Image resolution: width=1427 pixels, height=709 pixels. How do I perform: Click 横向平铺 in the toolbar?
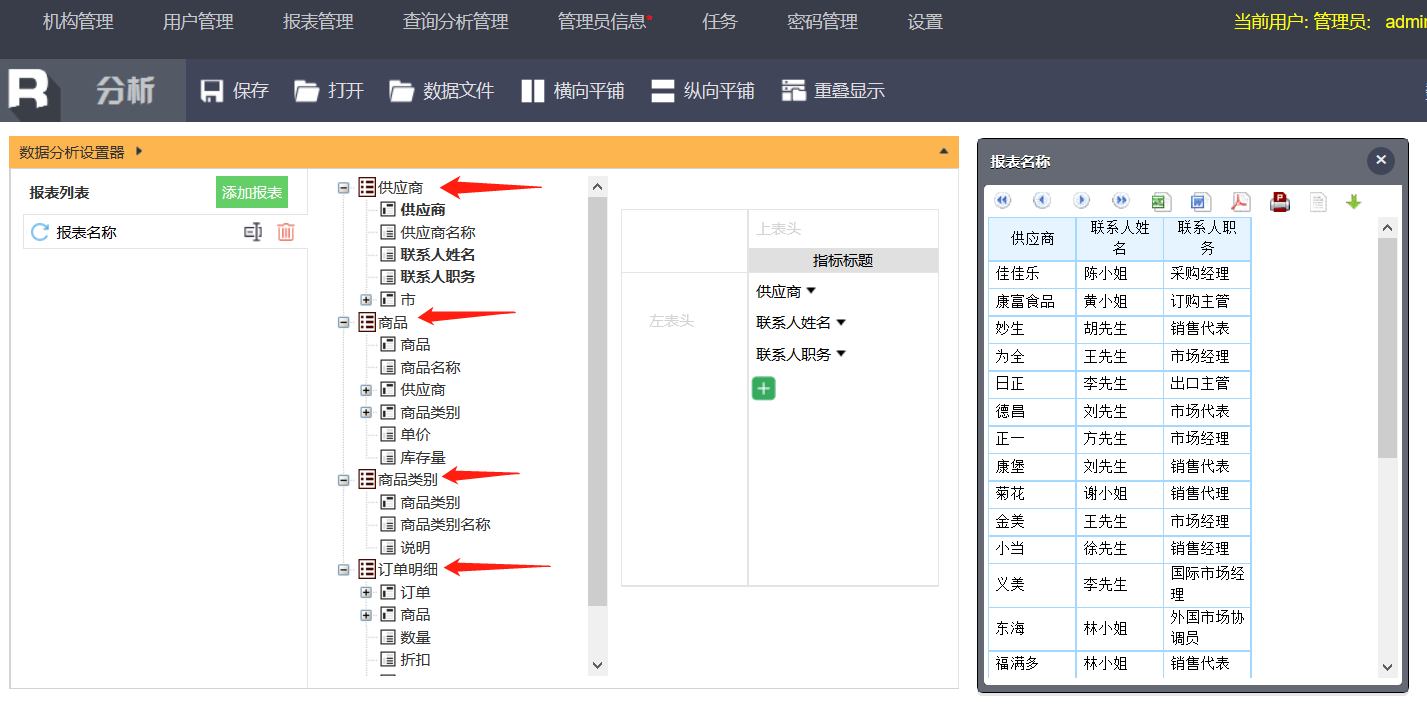point(573,91)
